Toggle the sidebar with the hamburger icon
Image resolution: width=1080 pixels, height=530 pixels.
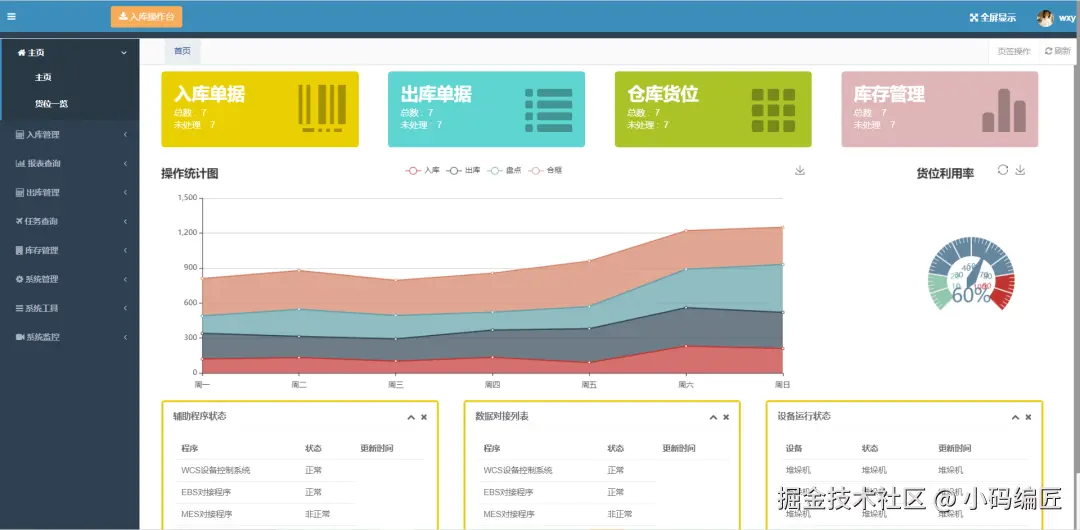click(11, 17)
